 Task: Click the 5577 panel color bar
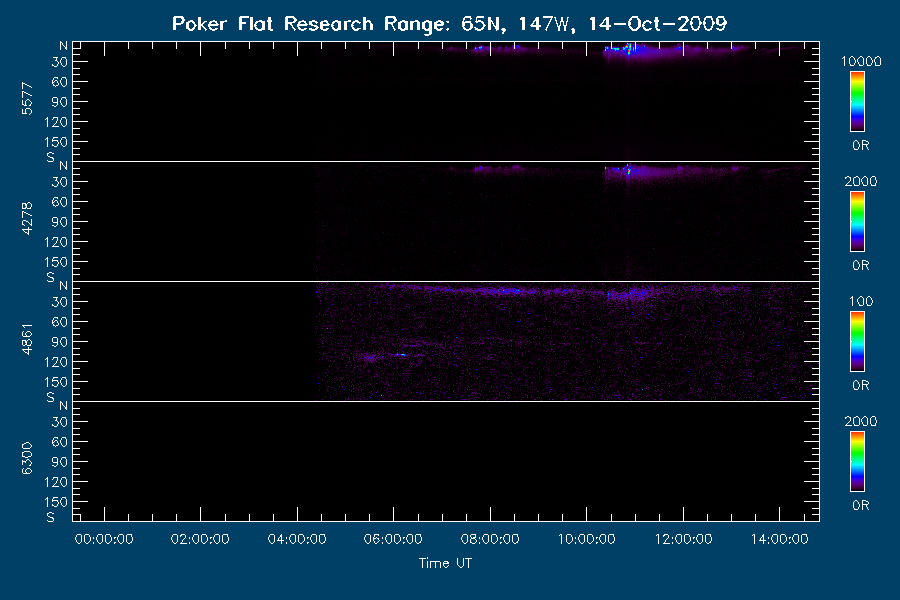(x=857, y=102)
